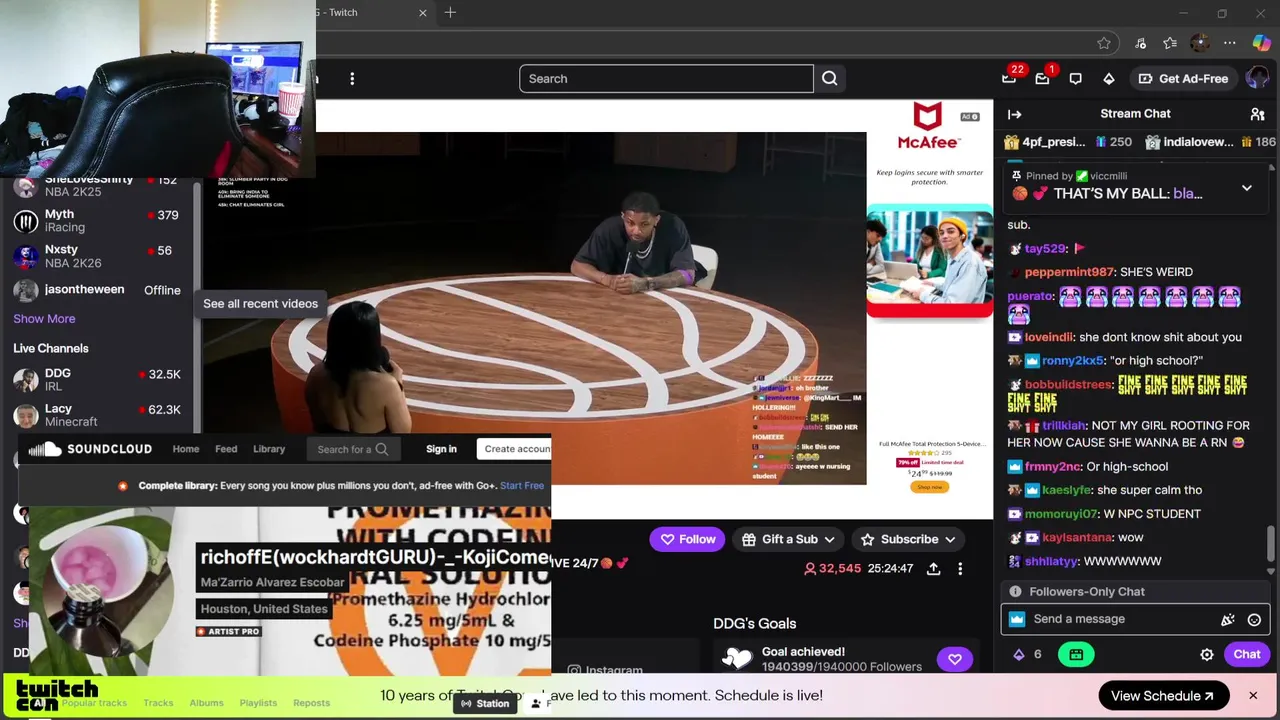Screen dimensions: 1280x720
Task: Click the Twitch search input field
Action: pyautogui.click(x=666, y=78)
